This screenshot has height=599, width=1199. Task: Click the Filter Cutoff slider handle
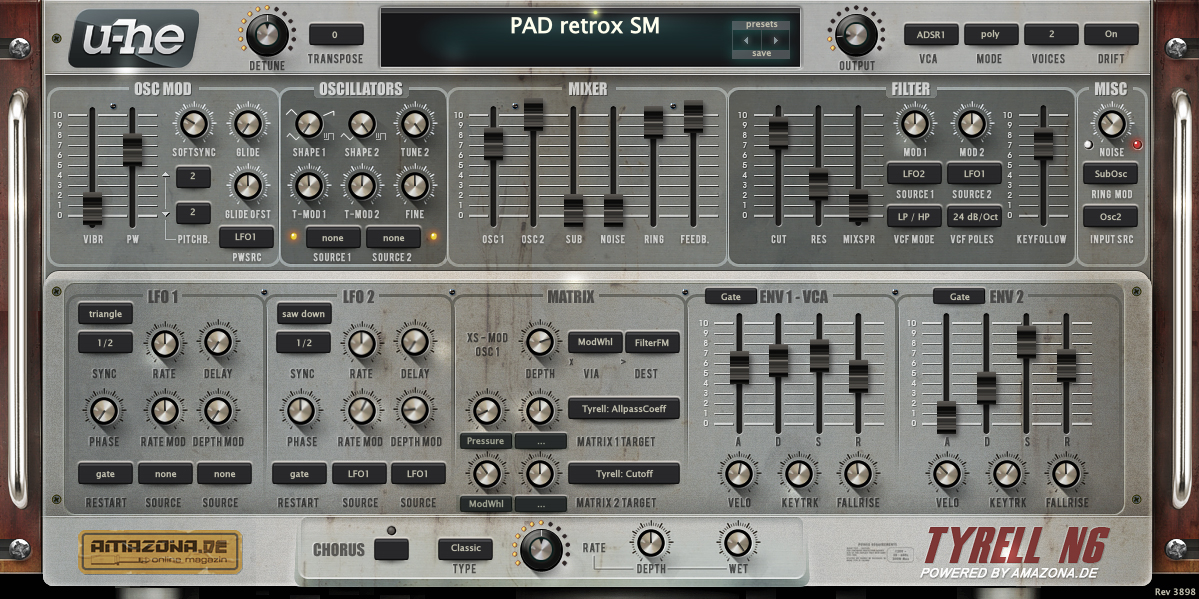coord(778,134)
